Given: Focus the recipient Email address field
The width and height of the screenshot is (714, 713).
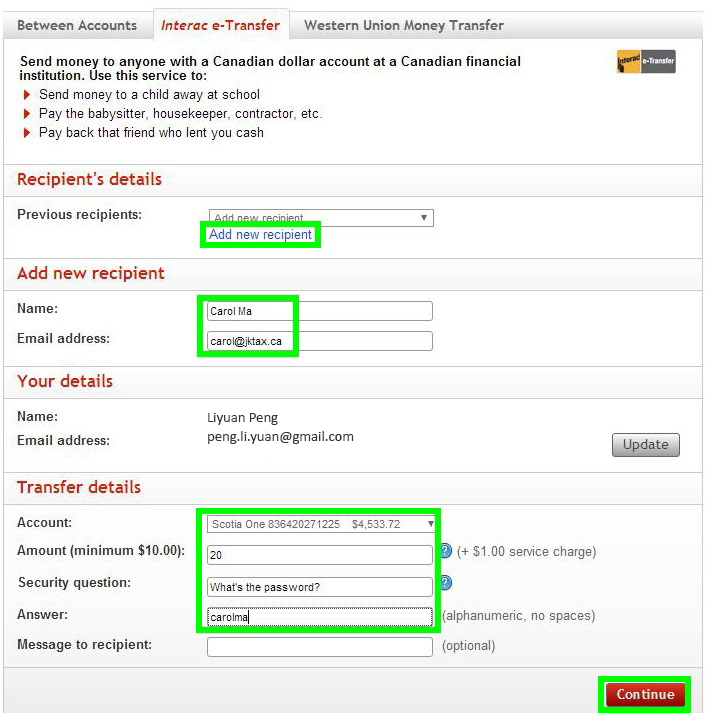Looking at the screenshot, I should [320, 341].
